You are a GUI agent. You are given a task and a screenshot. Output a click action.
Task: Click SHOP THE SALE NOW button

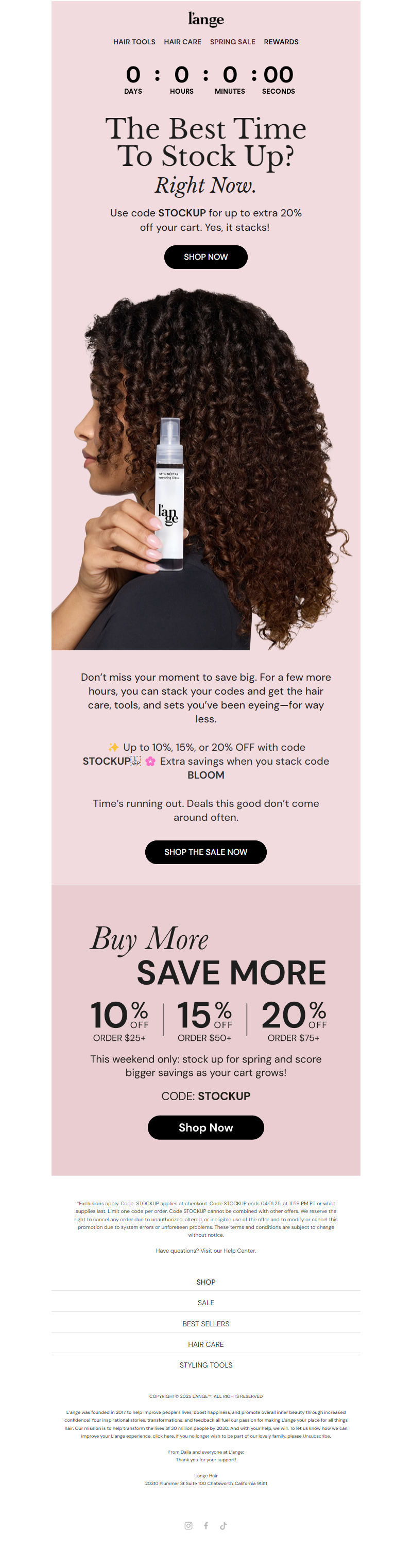pyautogui.click(x=205, y=852)
